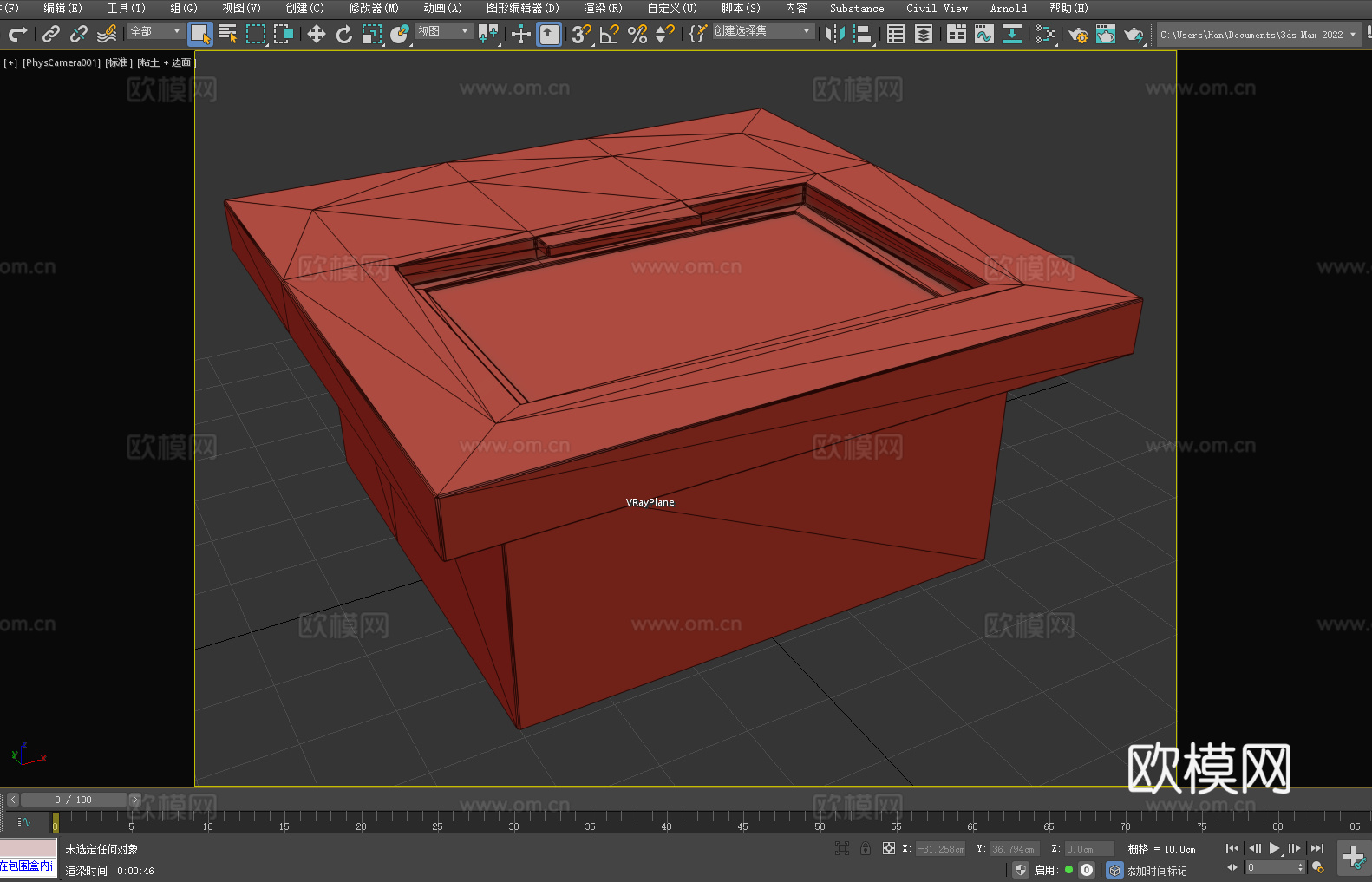Toggle Angle Snap
The image size is (1372, 882).
(610, 34)
